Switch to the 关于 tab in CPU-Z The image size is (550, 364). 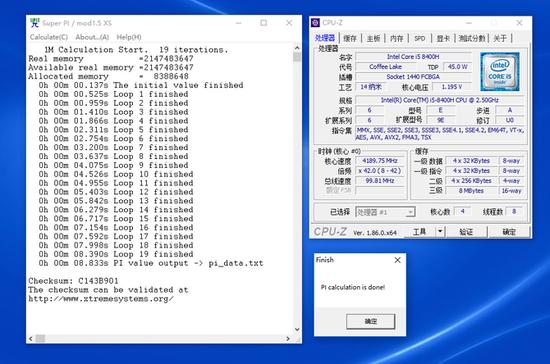[x=500, y=38]
